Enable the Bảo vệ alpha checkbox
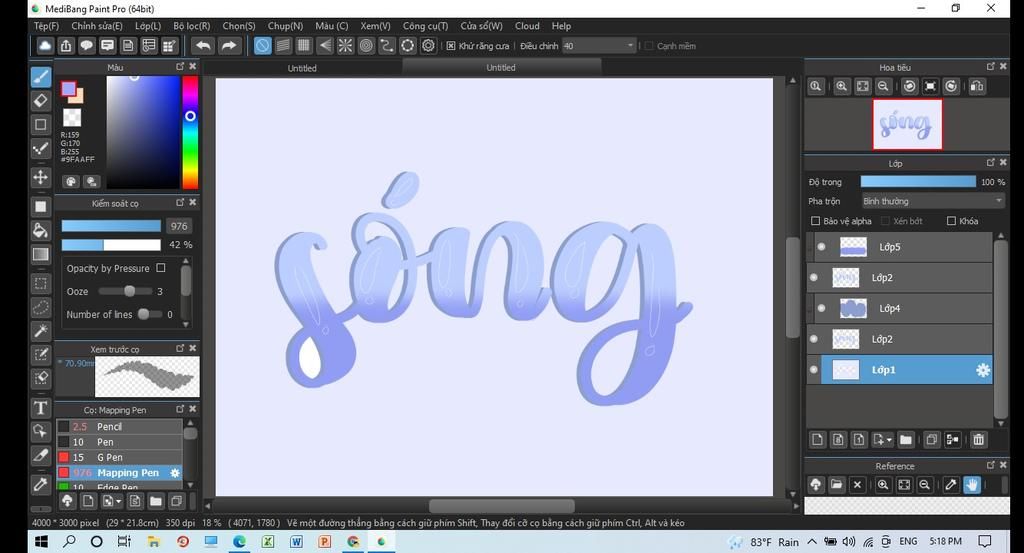 pyautogui.click(x=815, y=221)
